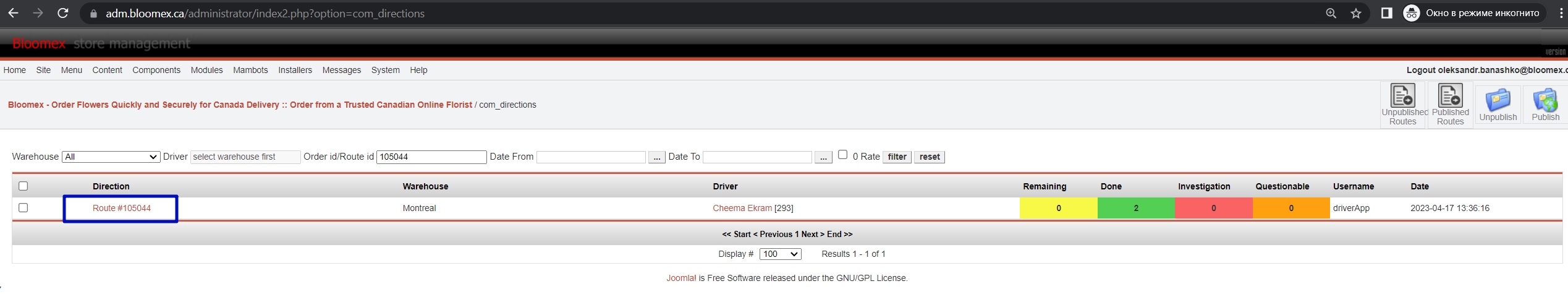Tick the checkbox for Route #105044 row

point(23,207)
